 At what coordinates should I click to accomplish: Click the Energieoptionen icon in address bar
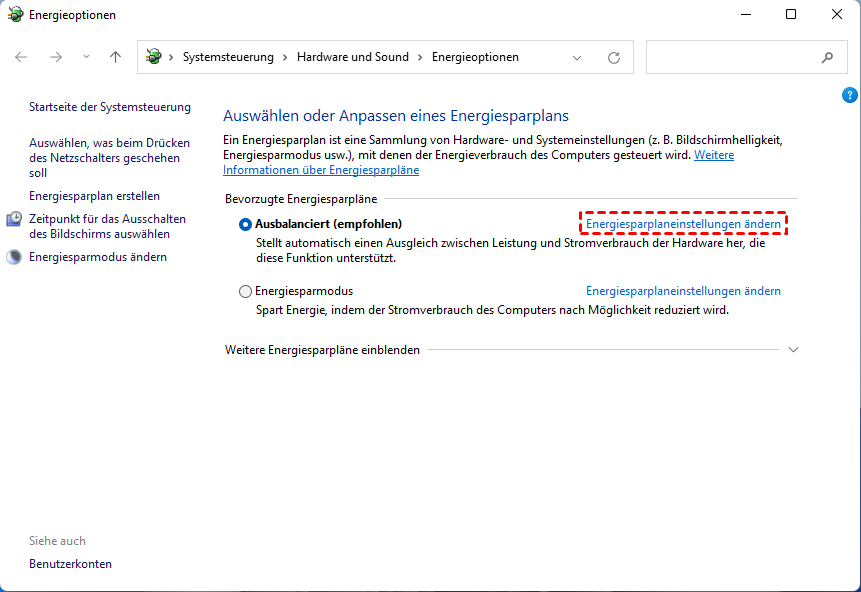154,57
